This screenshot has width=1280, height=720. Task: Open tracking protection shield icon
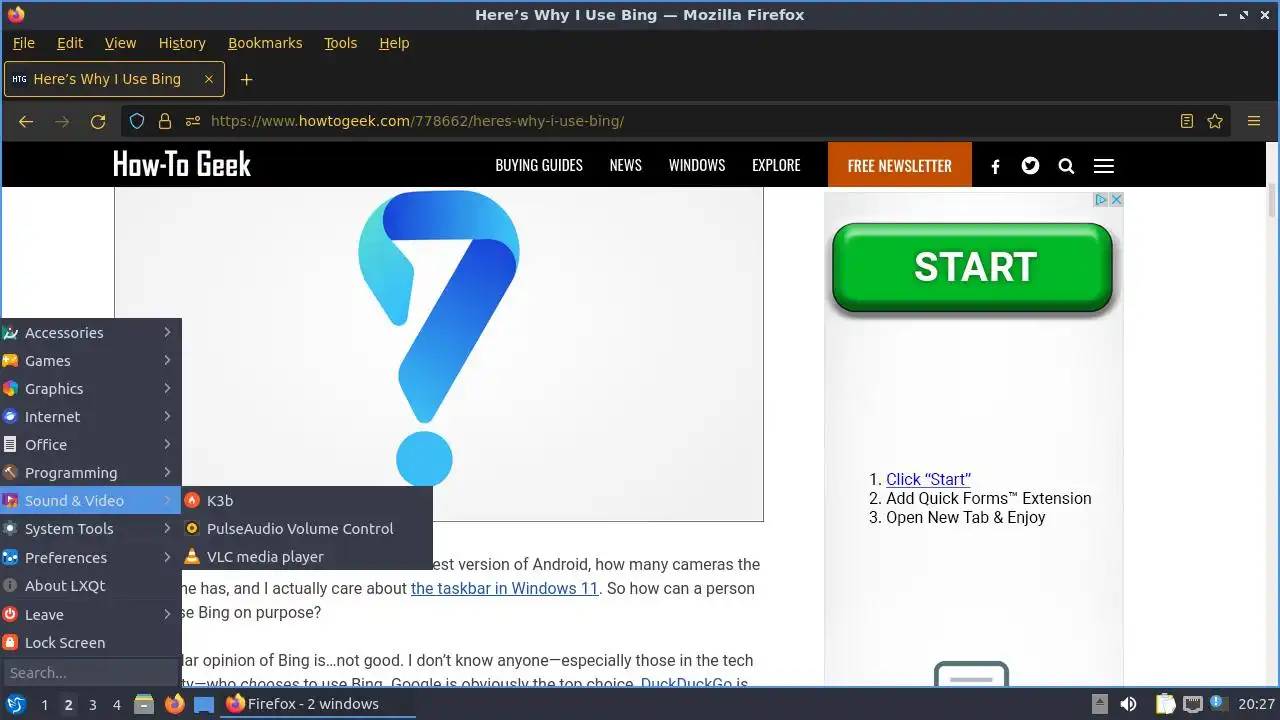(x=137, y=121)
